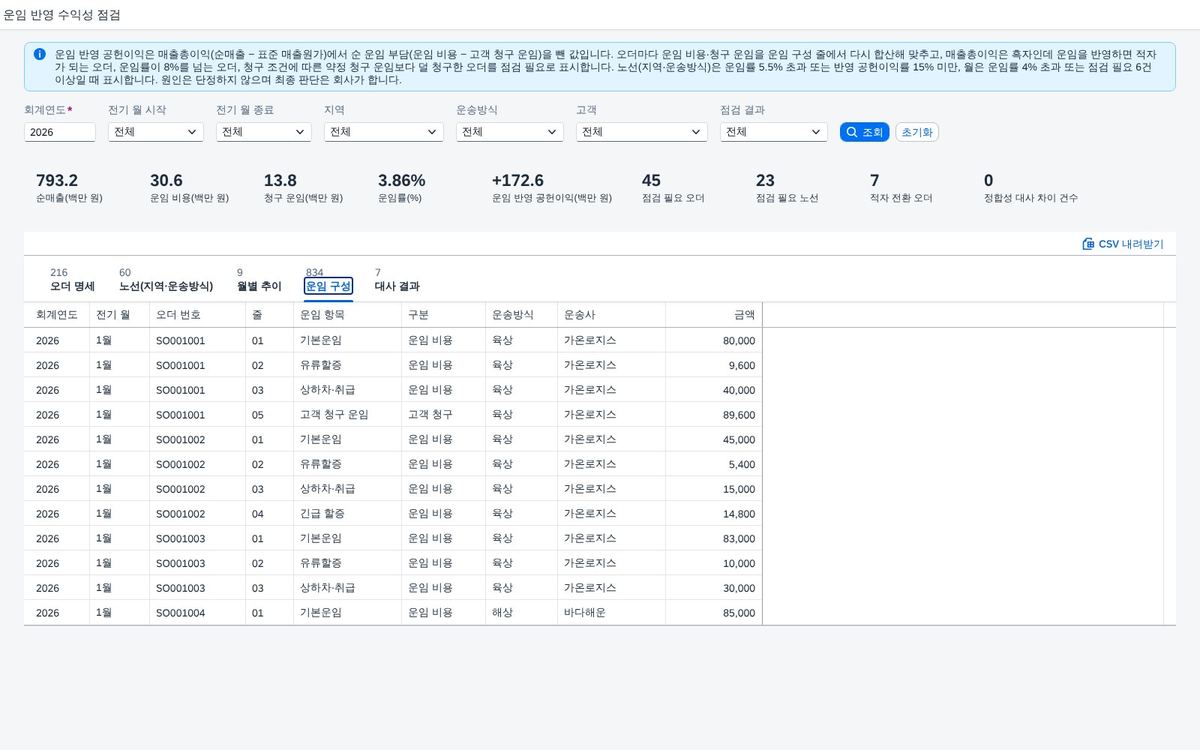Open the 전기 월 종료 dropdown
This screenshot has height=750, width=1200.
pyautogui.click(x=264, y=132)
